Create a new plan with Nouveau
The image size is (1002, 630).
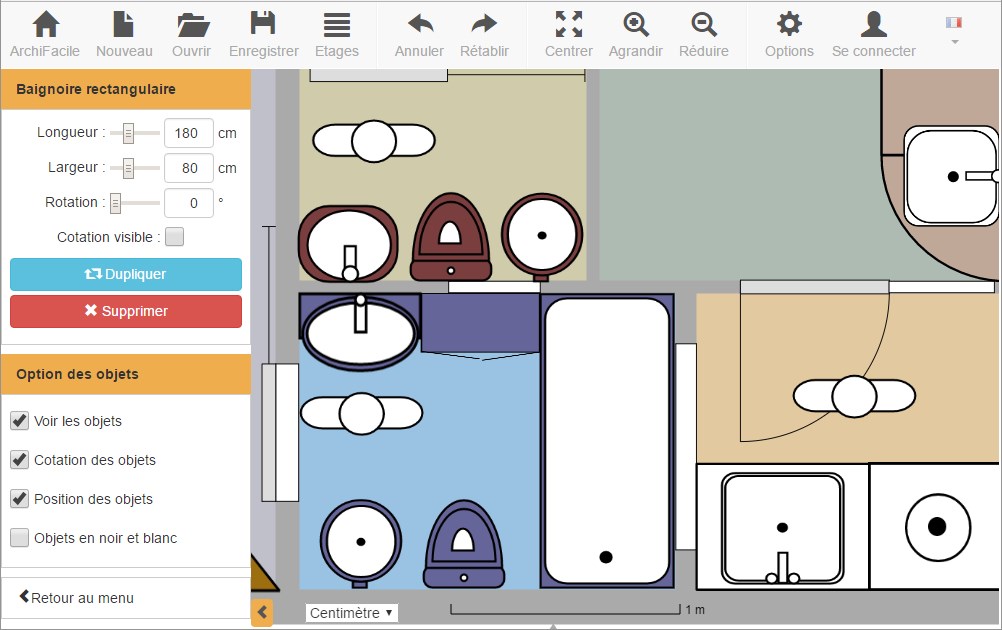[124, 34]
